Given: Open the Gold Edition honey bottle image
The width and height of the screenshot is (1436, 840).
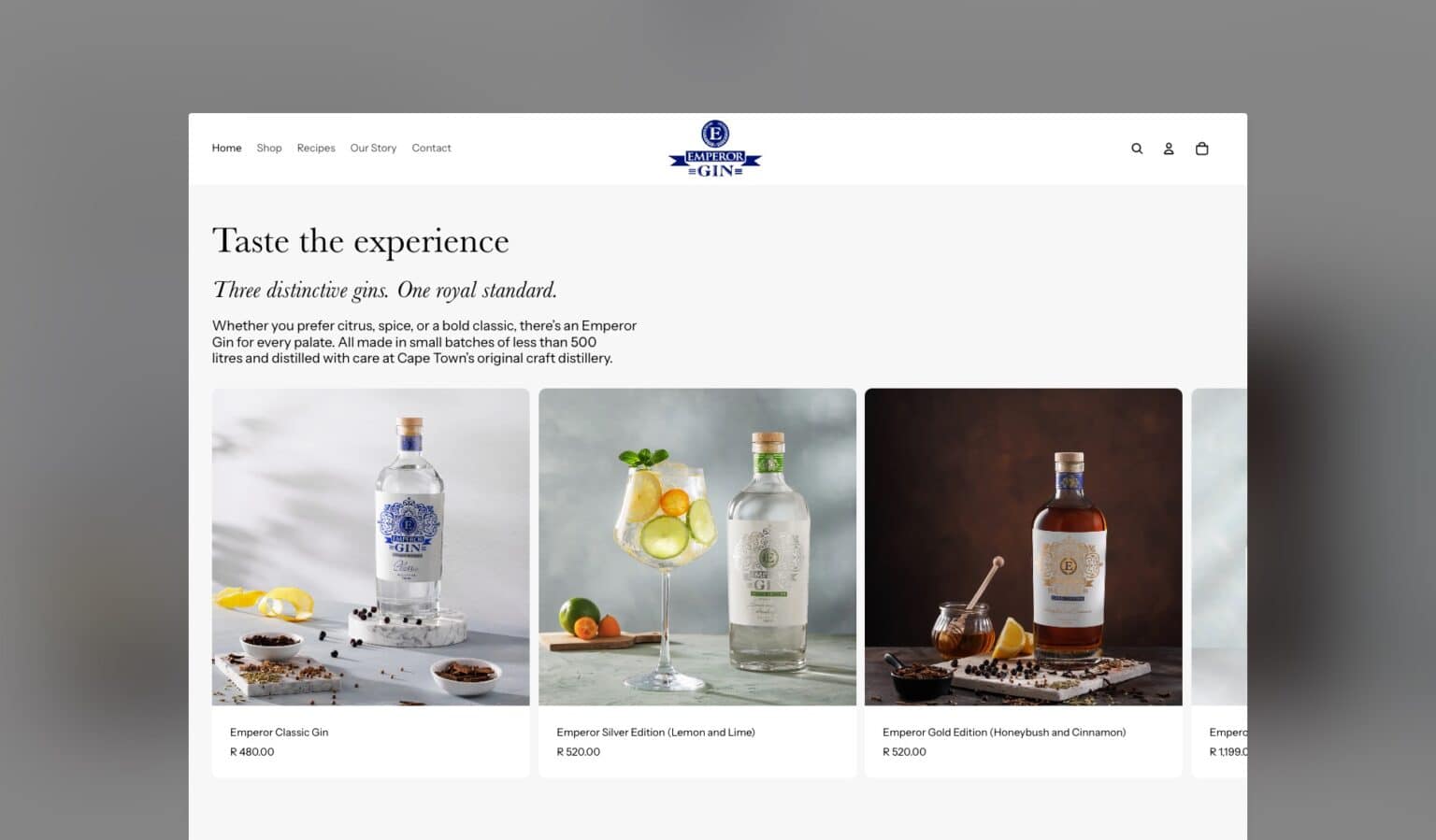Looking at the screenshot, I should coord(1024,547).
